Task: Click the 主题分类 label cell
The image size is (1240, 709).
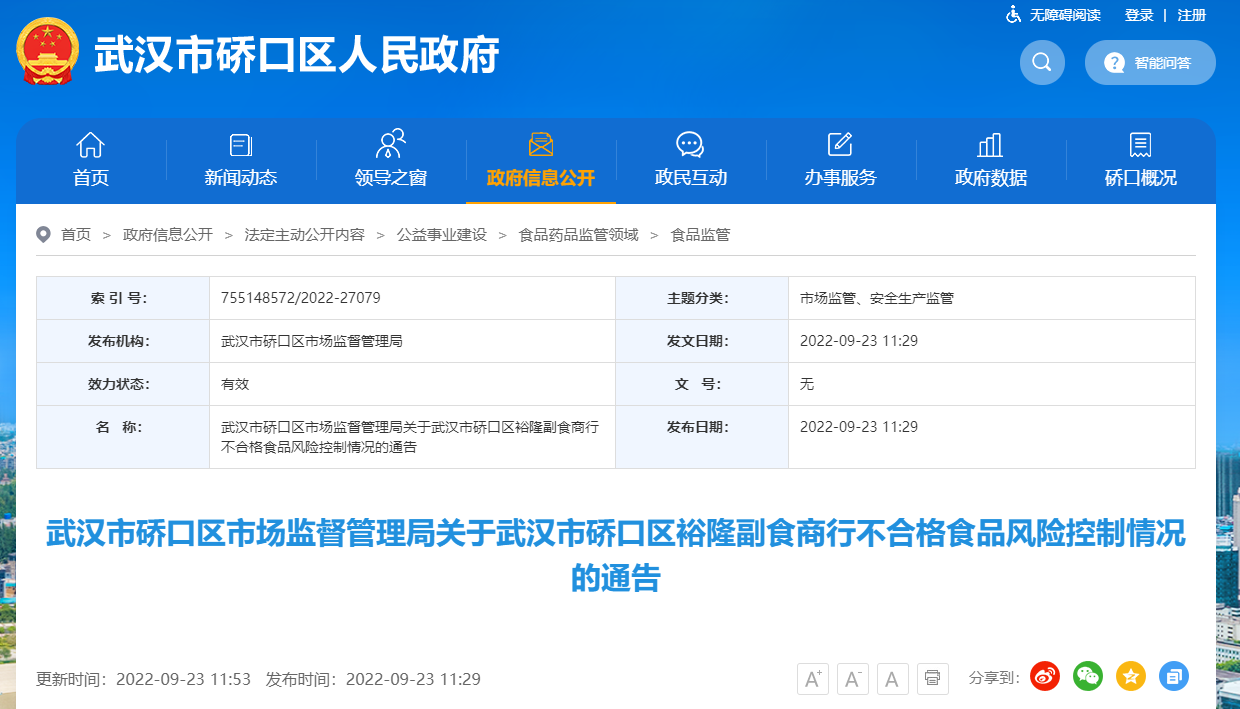Action: [702, 298]
